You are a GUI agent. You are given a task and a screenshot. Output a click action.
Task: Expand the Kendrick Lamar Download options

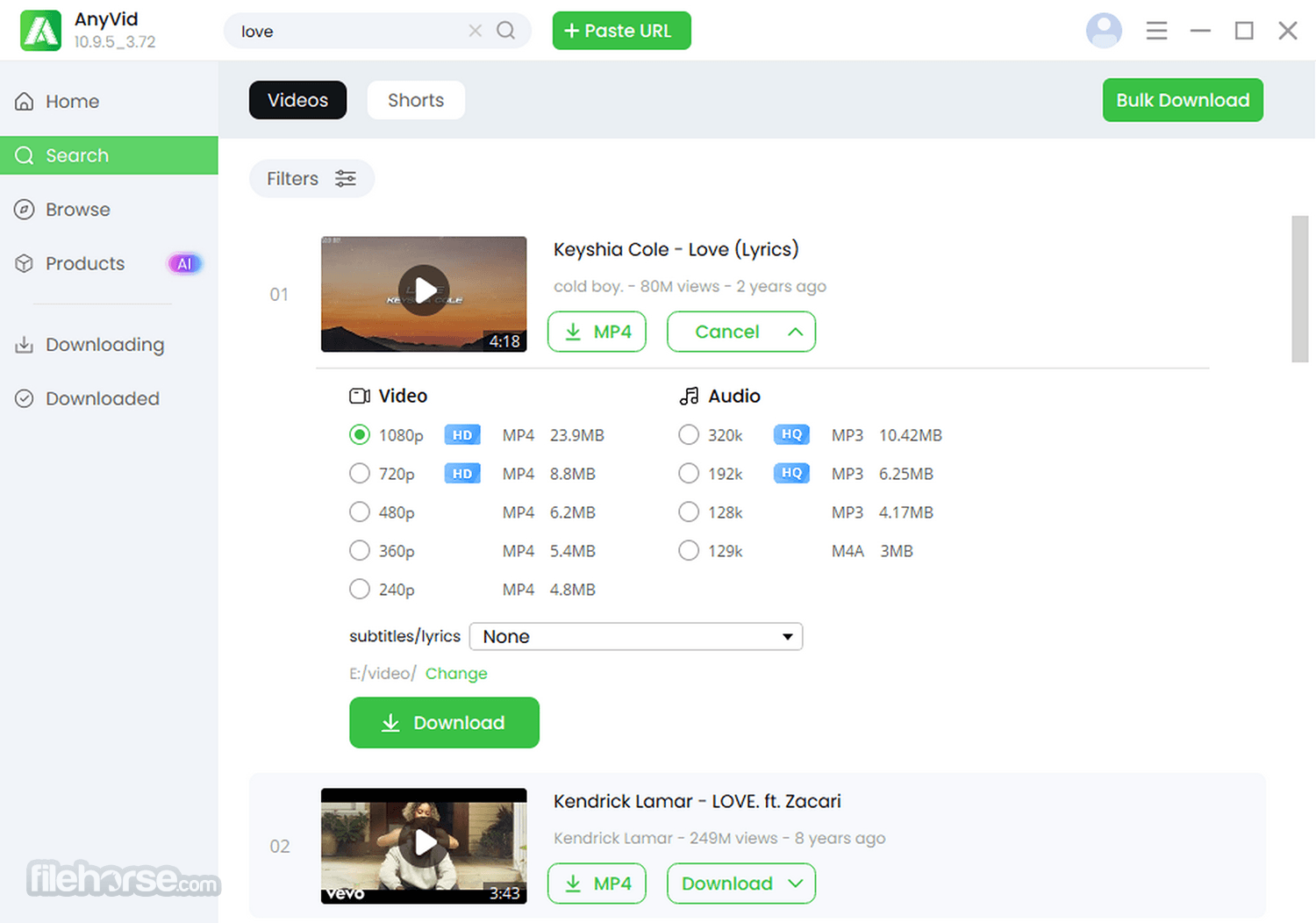[741, 884]
